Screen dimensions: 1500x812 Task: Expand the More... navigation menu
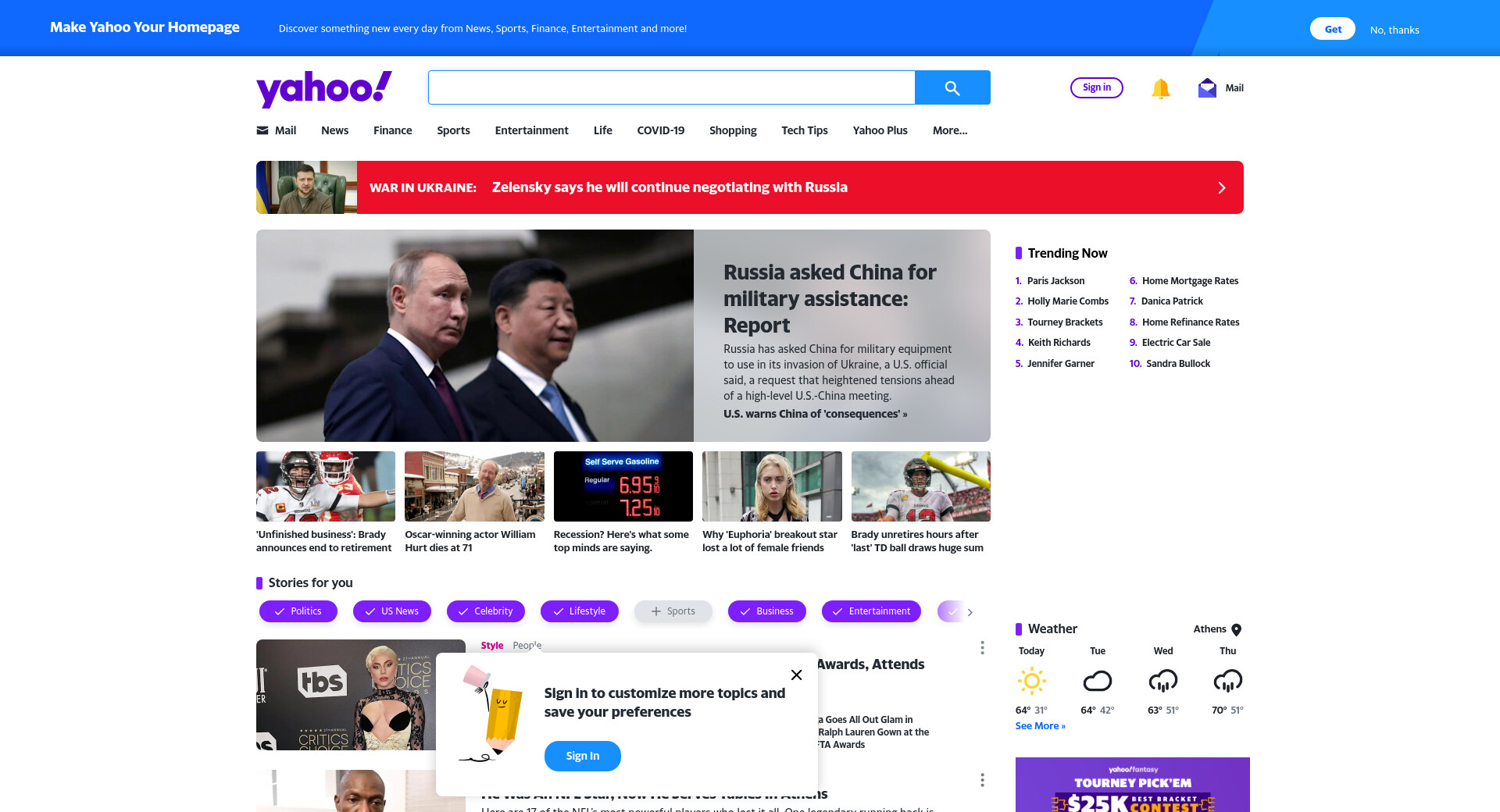tap(950, 130)
